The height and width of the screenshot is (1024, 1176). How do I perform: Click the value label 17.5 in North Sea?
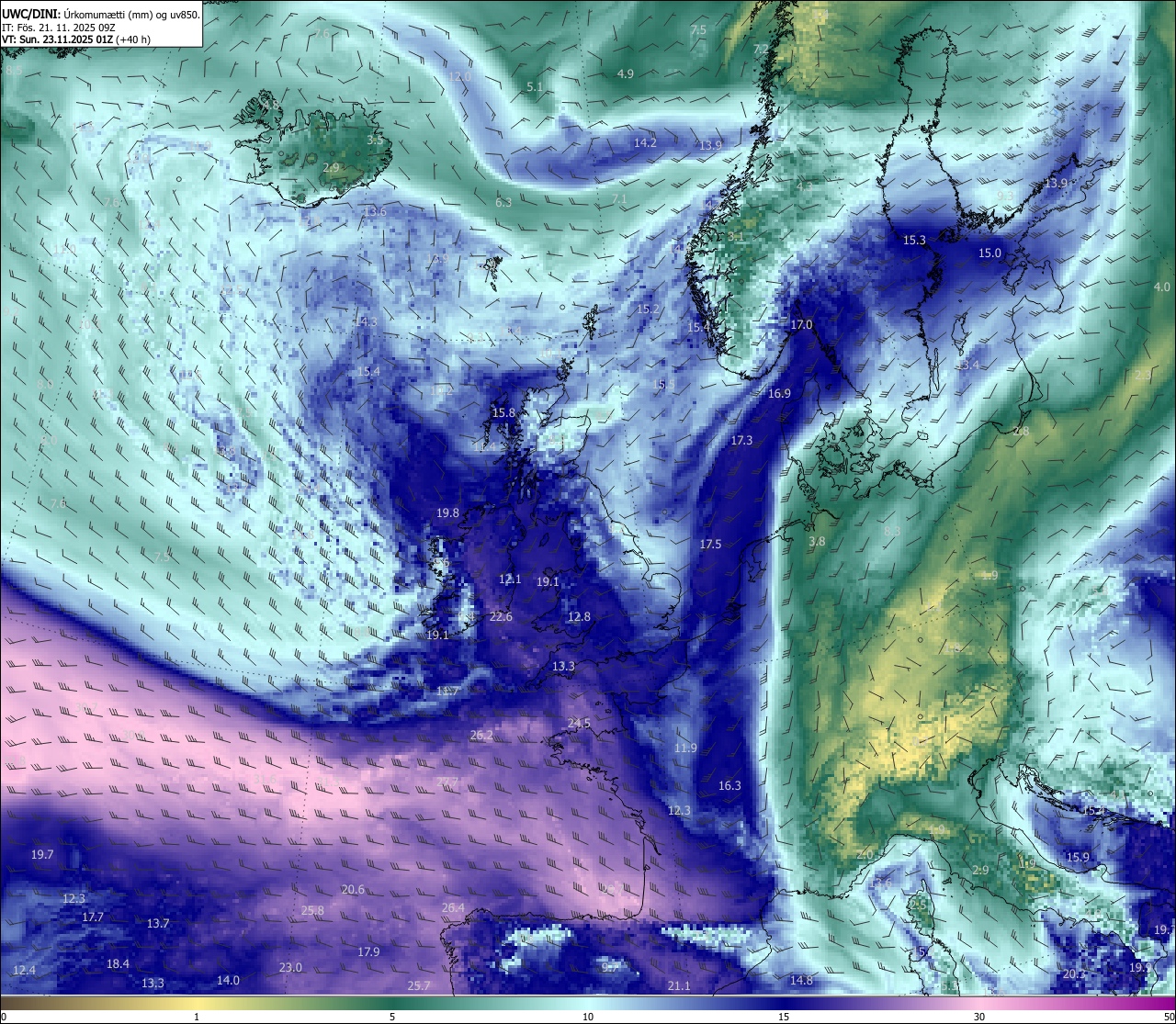click(710, 545)
